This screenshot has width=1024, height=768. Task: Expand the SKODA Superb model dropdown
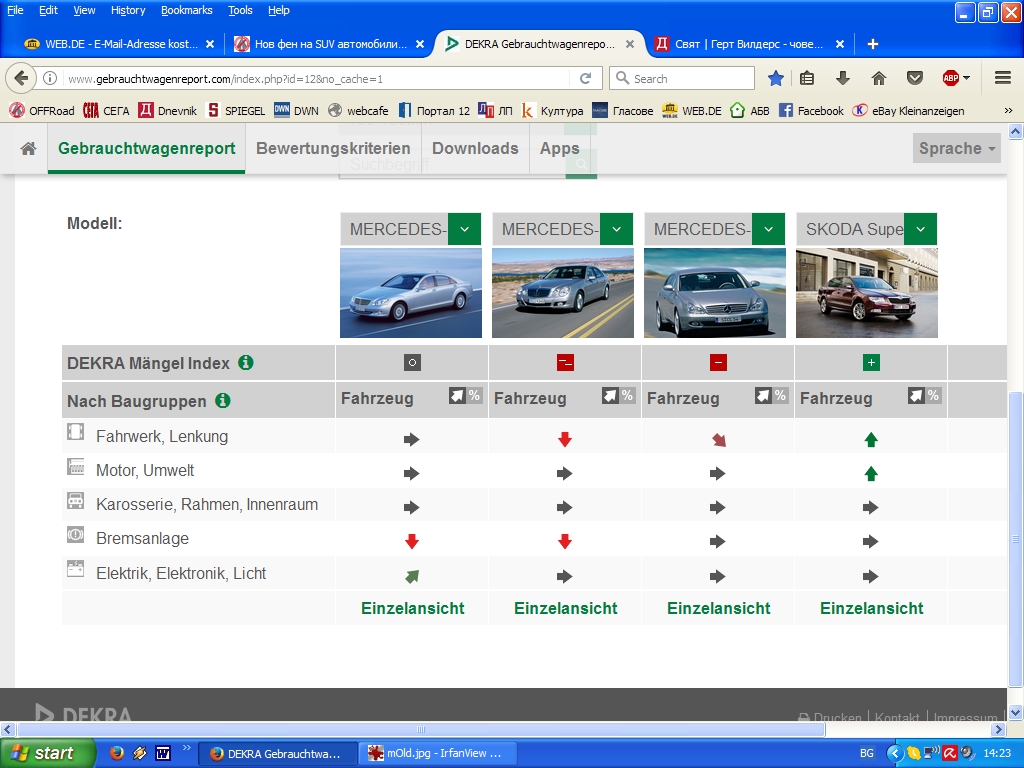(x=920, y=229)
